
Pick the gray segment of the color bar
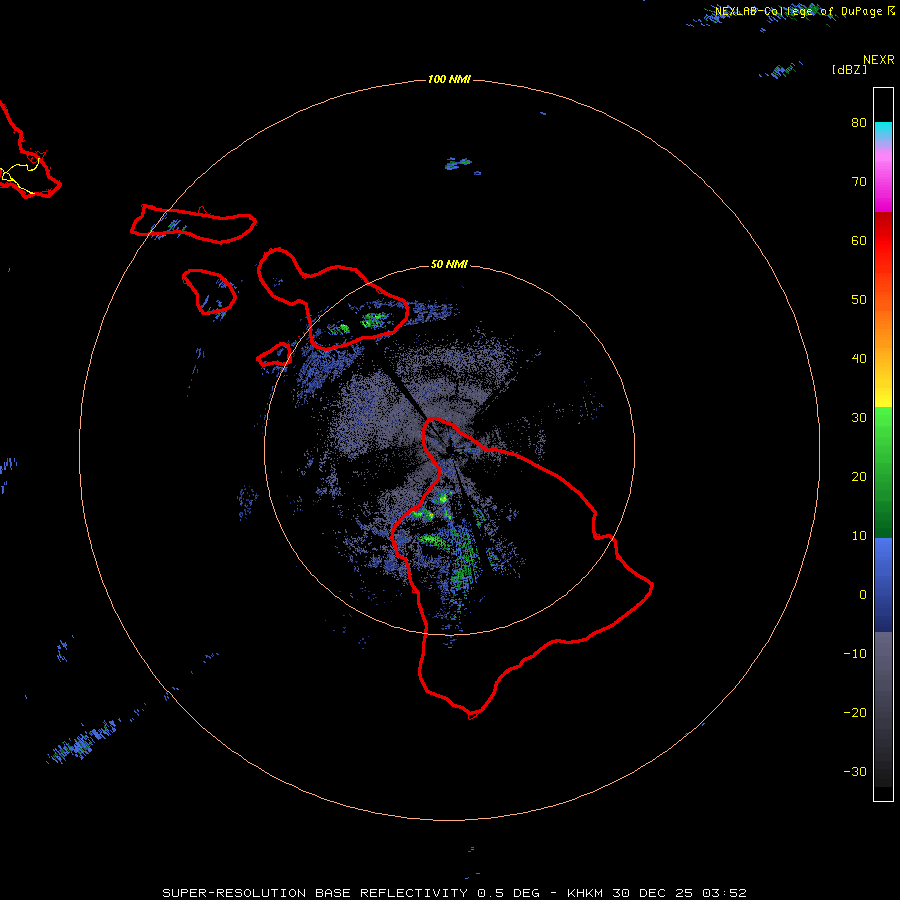click(883, 666)
